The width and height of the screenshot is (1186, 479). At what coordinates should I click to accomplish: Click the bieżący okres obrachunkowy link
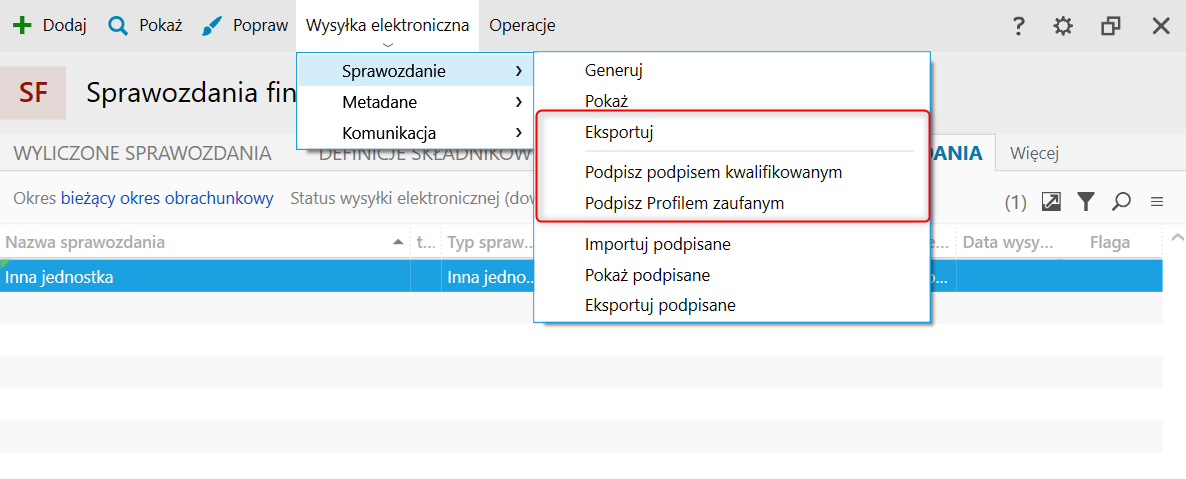click(167, 199)
